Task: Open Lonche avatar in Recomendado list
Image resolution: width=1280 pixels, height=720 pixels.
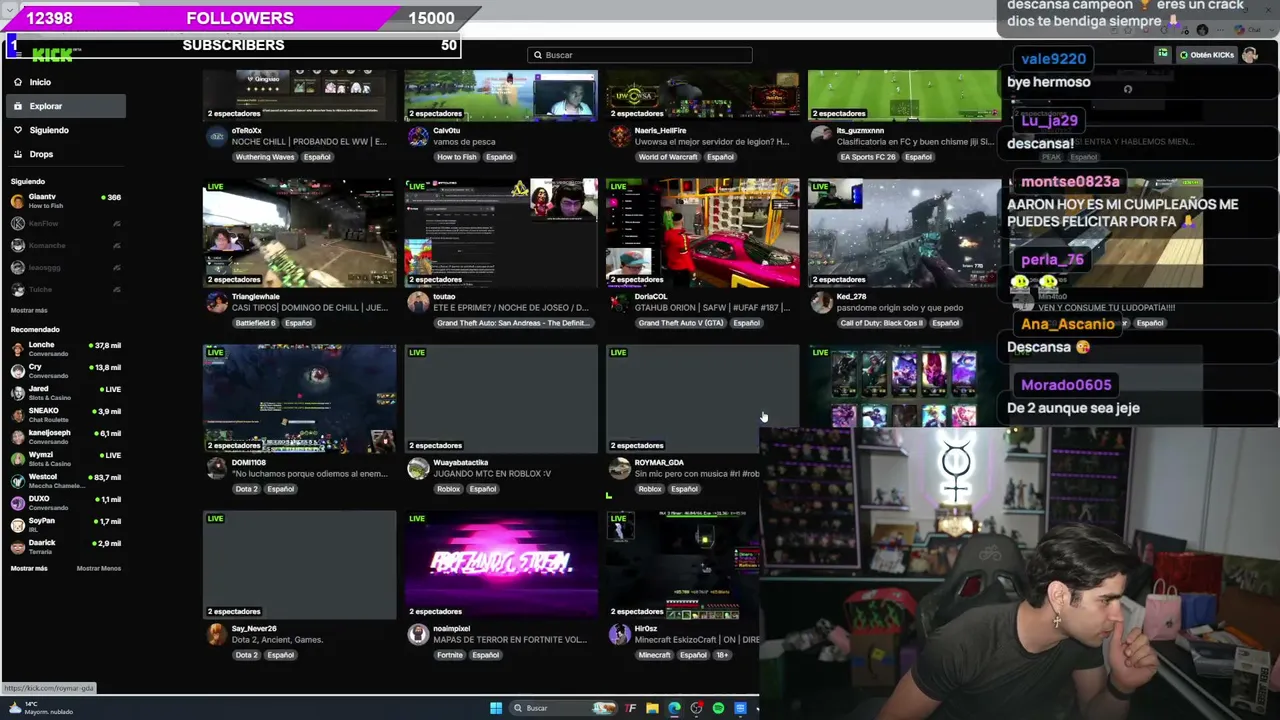Action: [x=17, y=349]
